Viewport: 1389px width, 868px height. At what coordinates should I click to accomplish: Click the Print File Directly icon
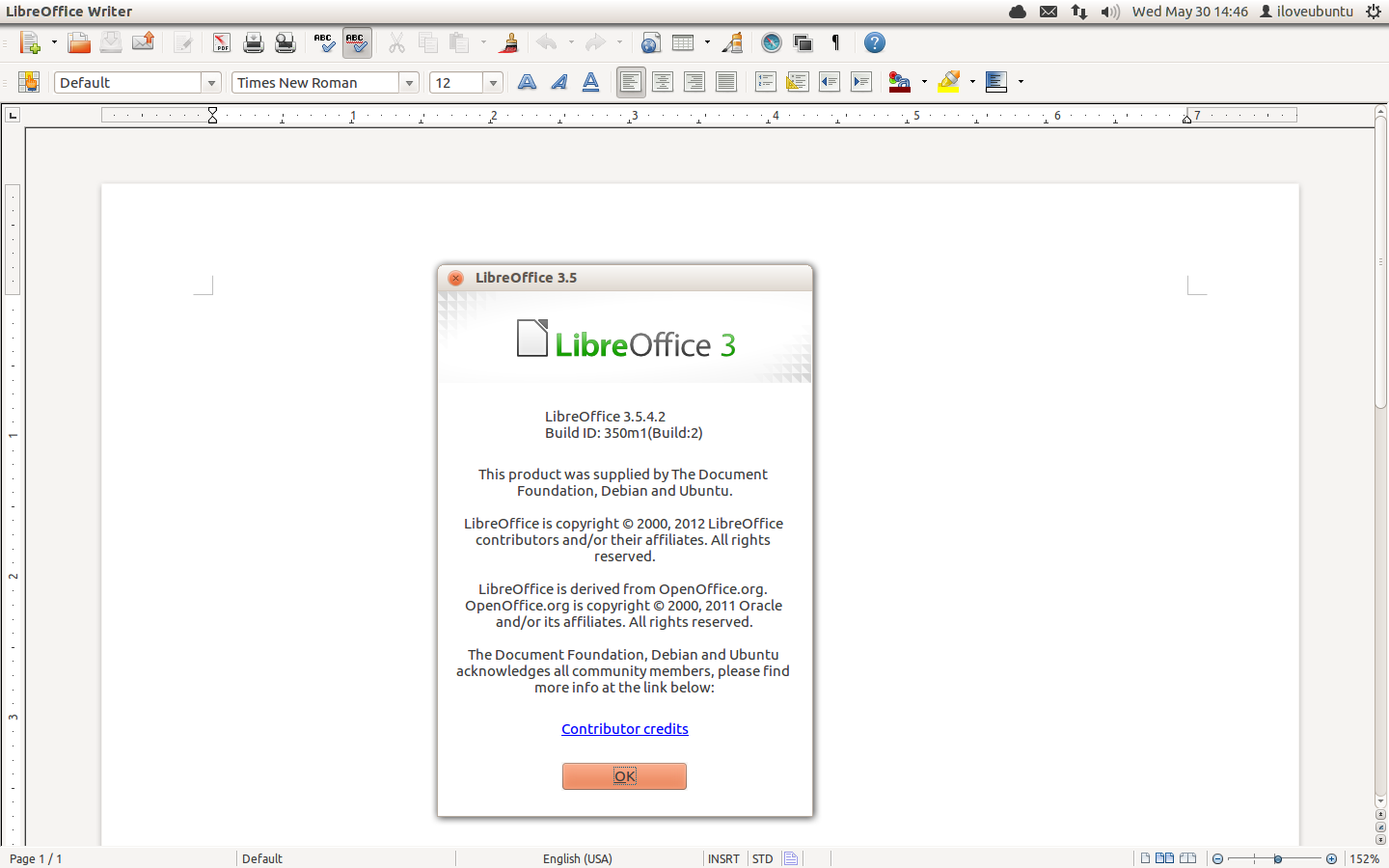[254, 42]
